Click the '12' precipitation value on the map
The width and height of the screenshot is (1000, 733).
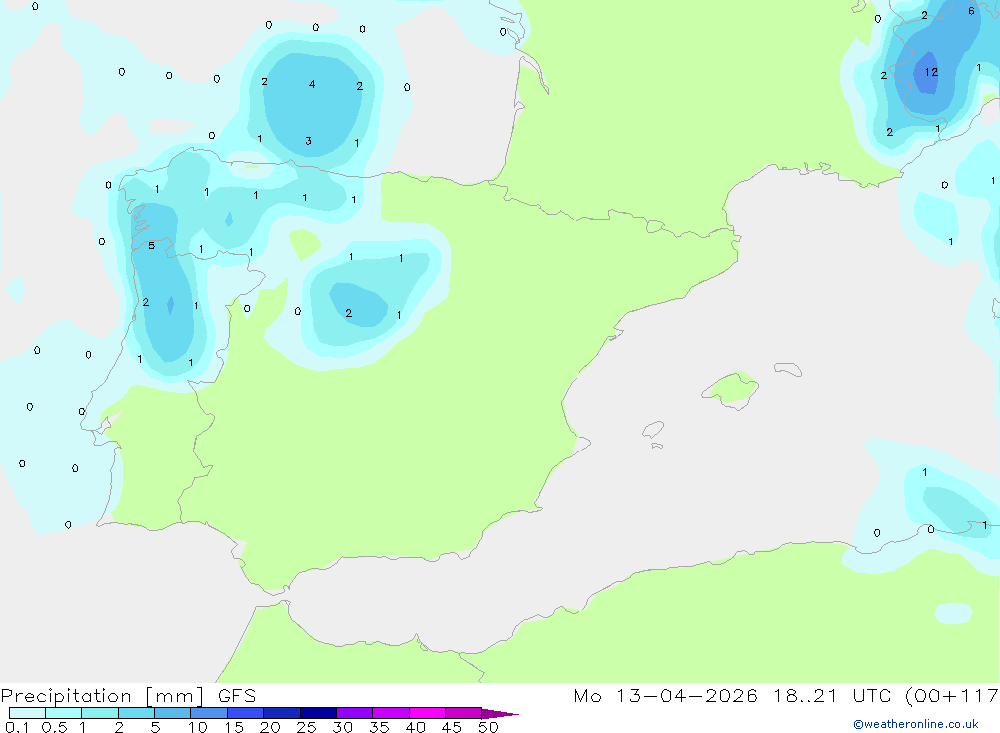(x=931, y=72)
